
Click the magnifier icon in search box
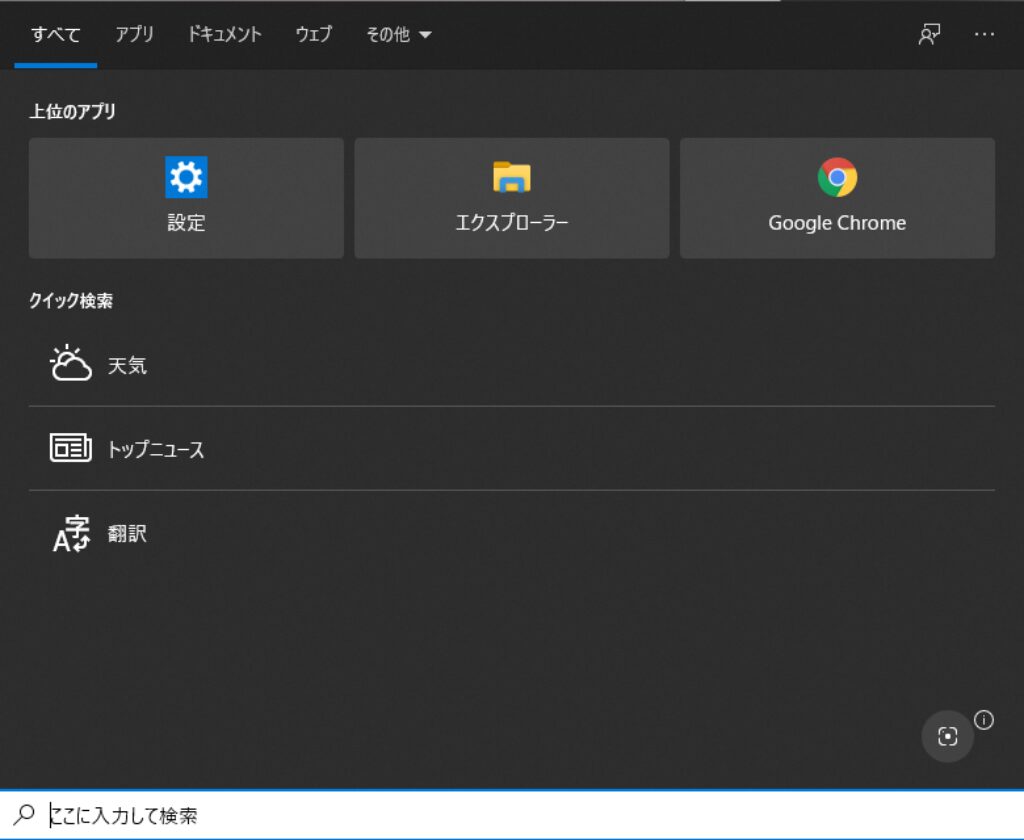point(24,815)
